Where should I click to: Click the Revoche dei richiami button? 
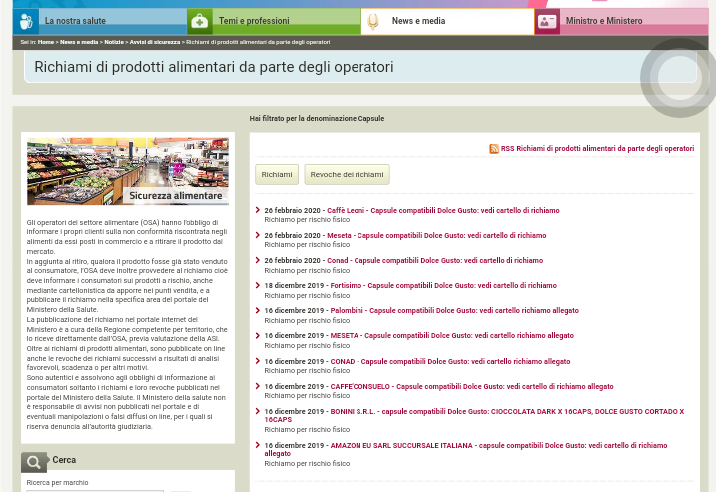click(x=347, y=175)
